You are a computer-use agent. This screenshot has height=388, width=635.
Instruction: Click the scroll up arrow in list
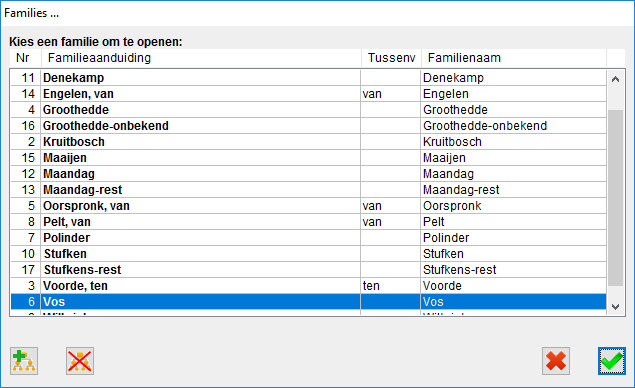[x=616, y=79]
